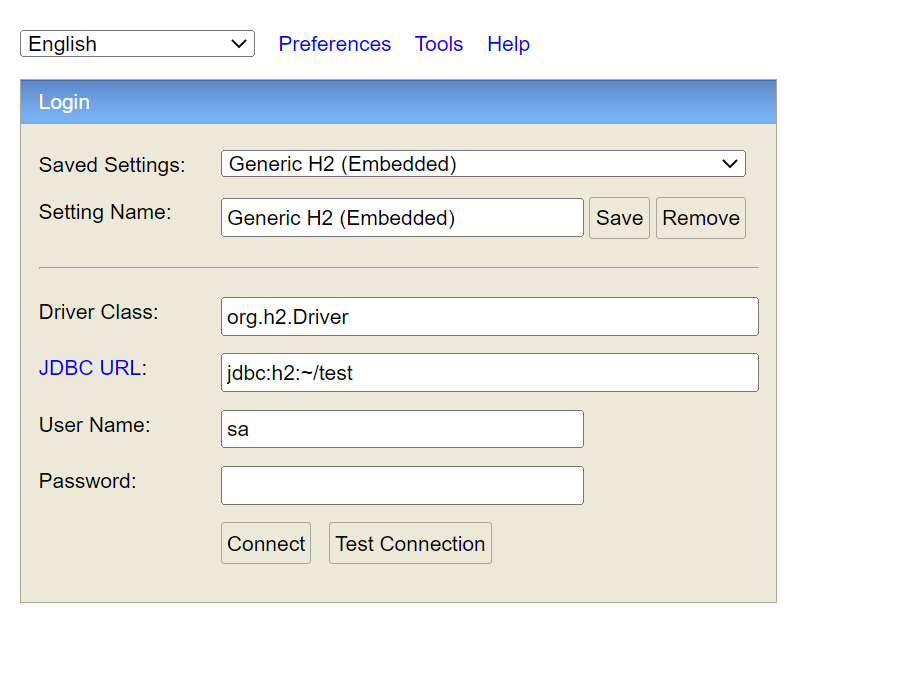Expand the Saved Settings dropdown
Viewport: 912px width, 696px height.
coord(483,164)
